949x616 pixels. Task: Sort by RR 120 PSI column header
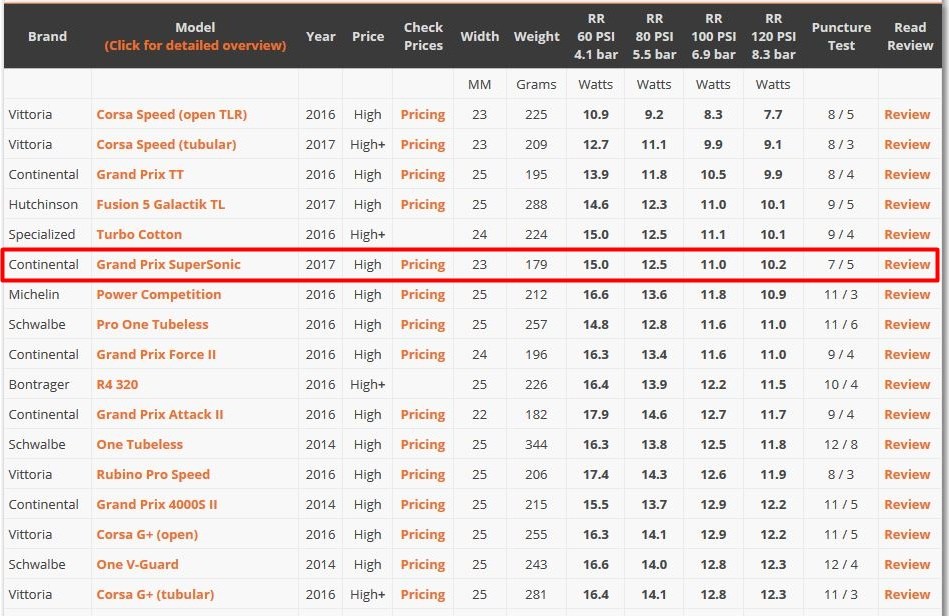[773, 36]
